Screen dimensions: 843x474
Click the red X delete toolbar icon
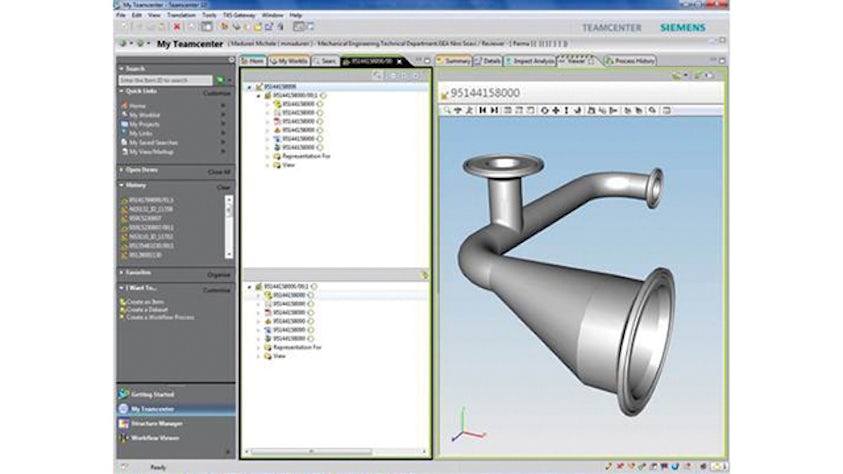coord(177,27)
